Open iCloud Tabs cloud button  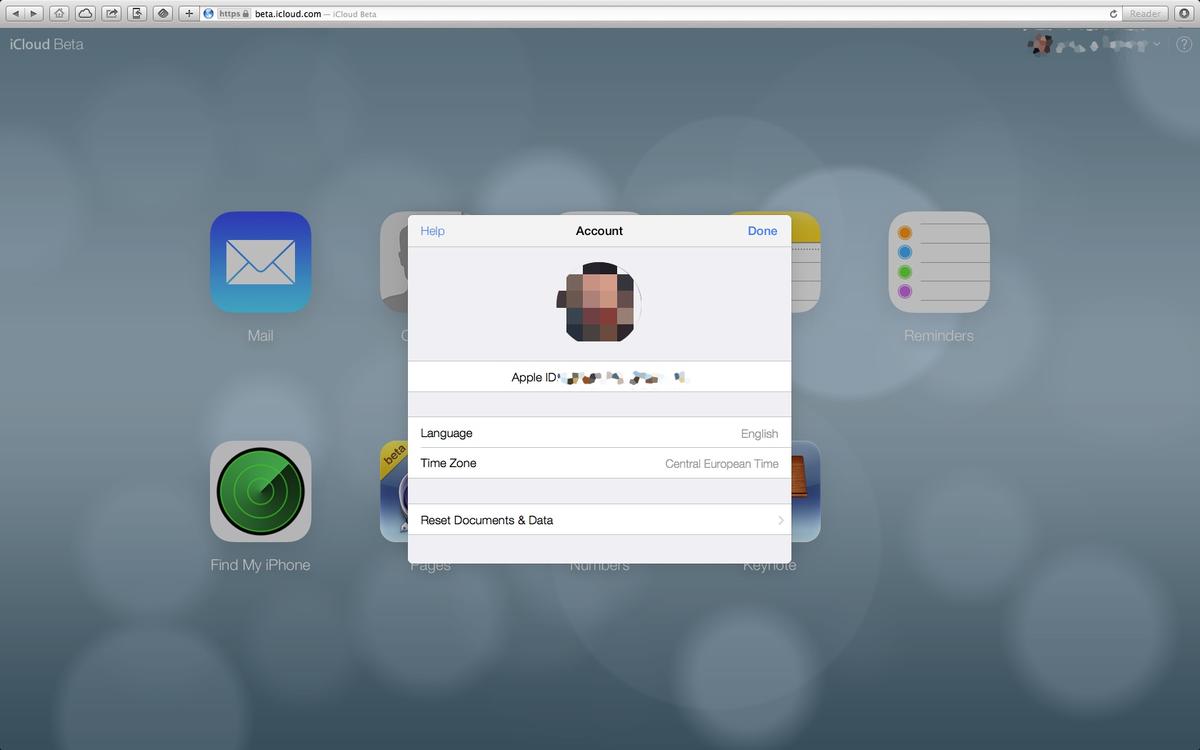pyautogui.click(x=85, y=14)
